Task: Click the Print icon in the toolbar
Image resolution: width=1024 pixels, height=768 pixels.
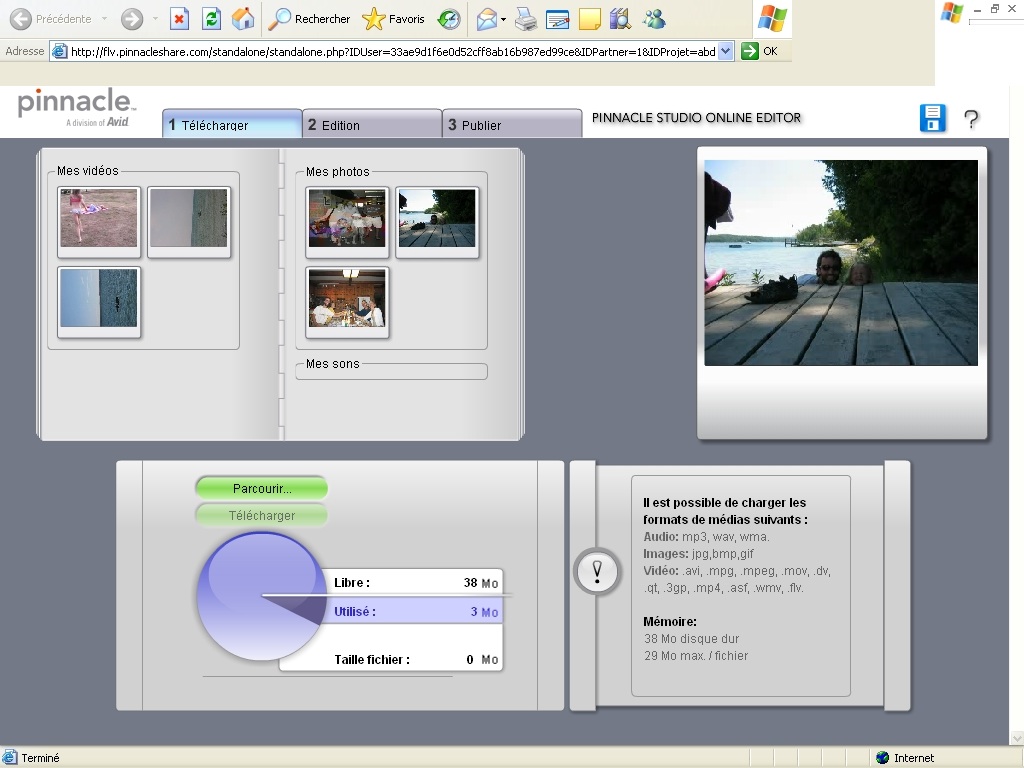Action: (x=526, y=19)
